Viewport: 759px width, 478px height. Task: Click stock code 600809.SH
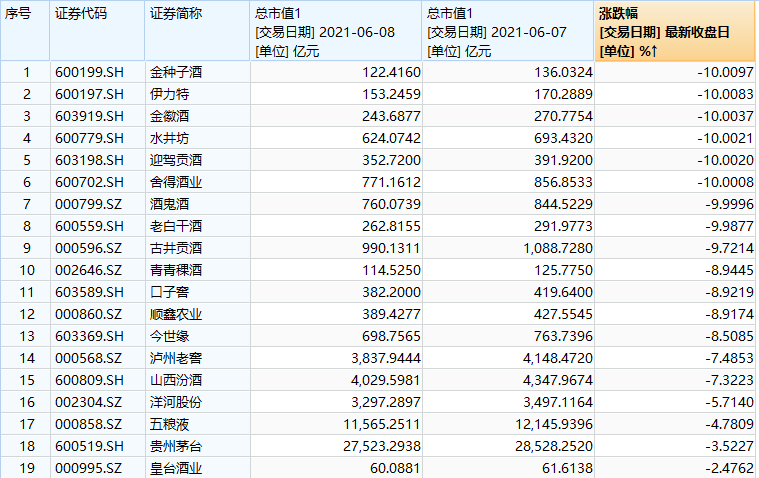(90, 380)
